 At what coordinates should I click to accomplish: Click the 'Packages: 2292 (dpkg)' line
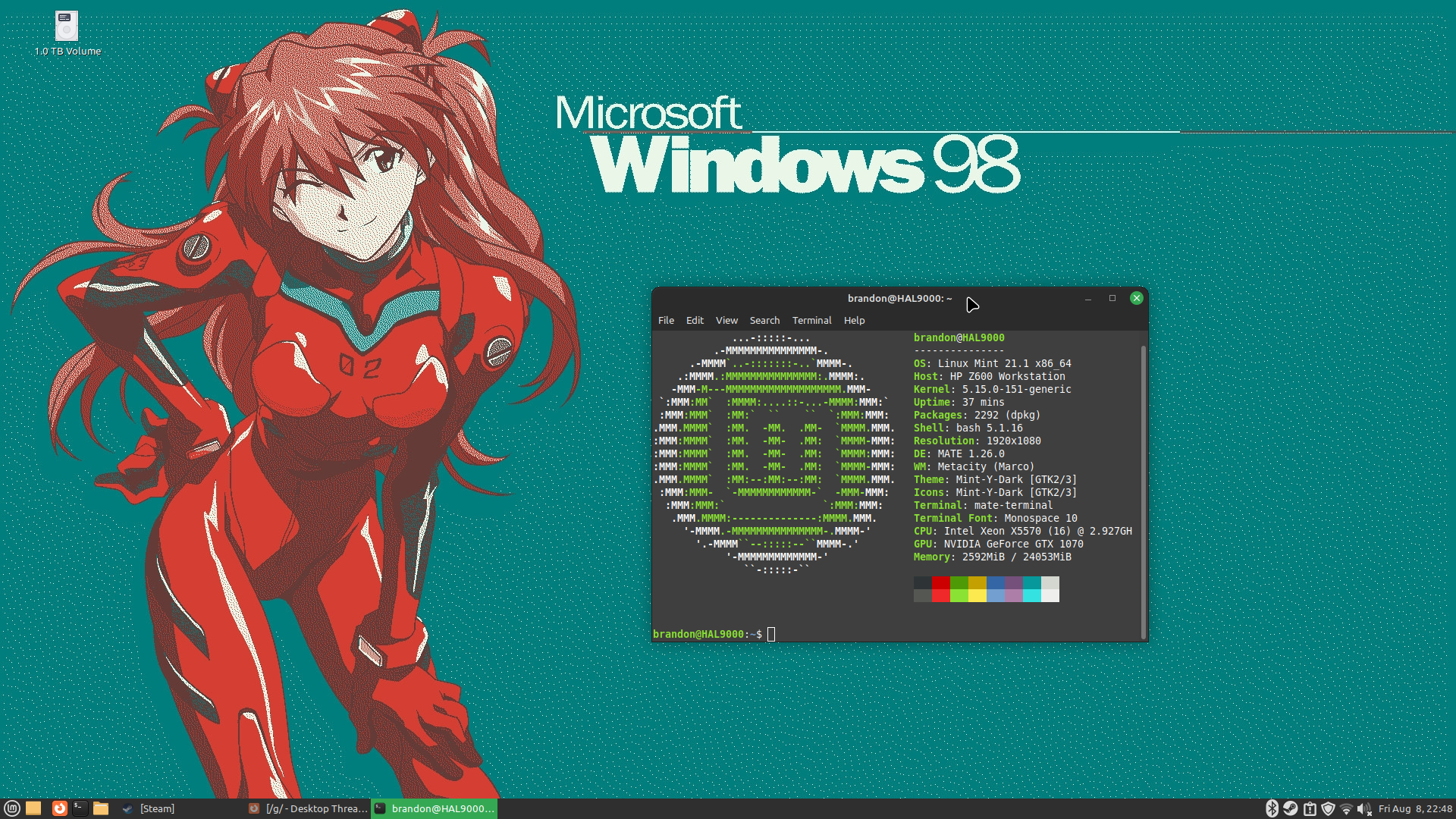point(977,416)
